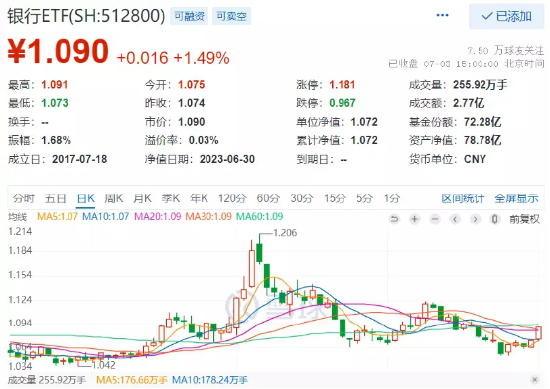The width and height of the screenshot is (550, 389).
Task: Click the 7.50 万球友关注 follower count
Action: pos(506,51)
